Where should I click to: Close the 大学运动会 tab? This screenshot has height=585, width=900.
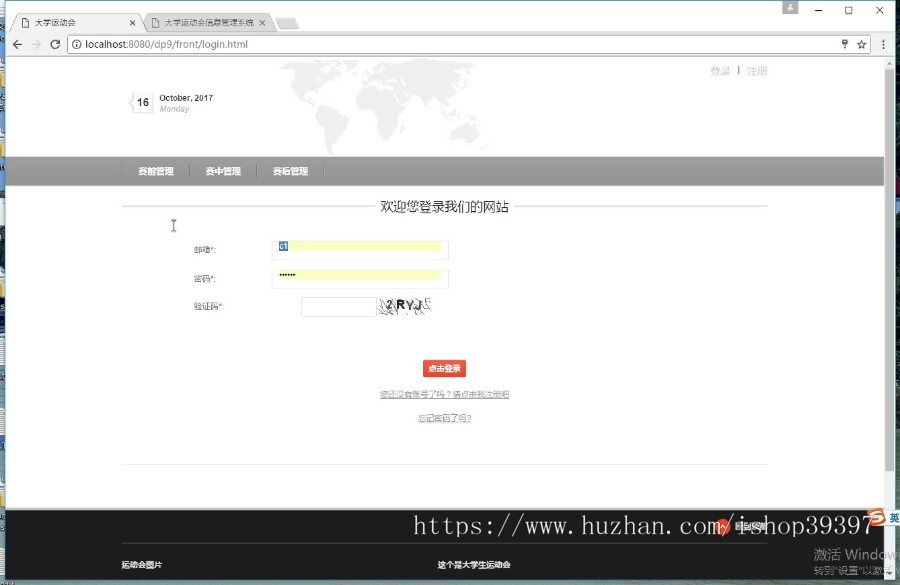(x=133, y=23)
